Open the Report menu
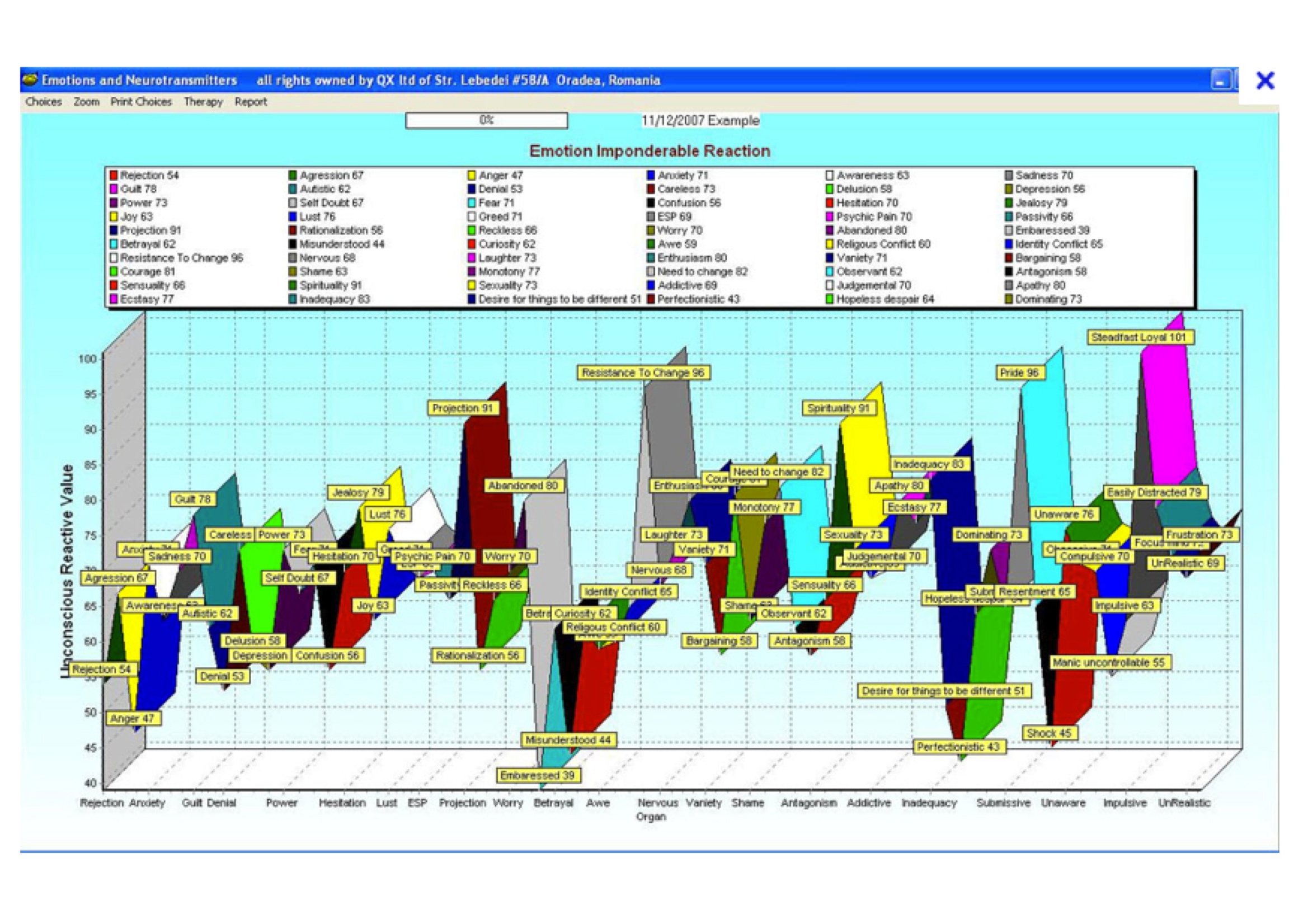 tap(251, 102)
